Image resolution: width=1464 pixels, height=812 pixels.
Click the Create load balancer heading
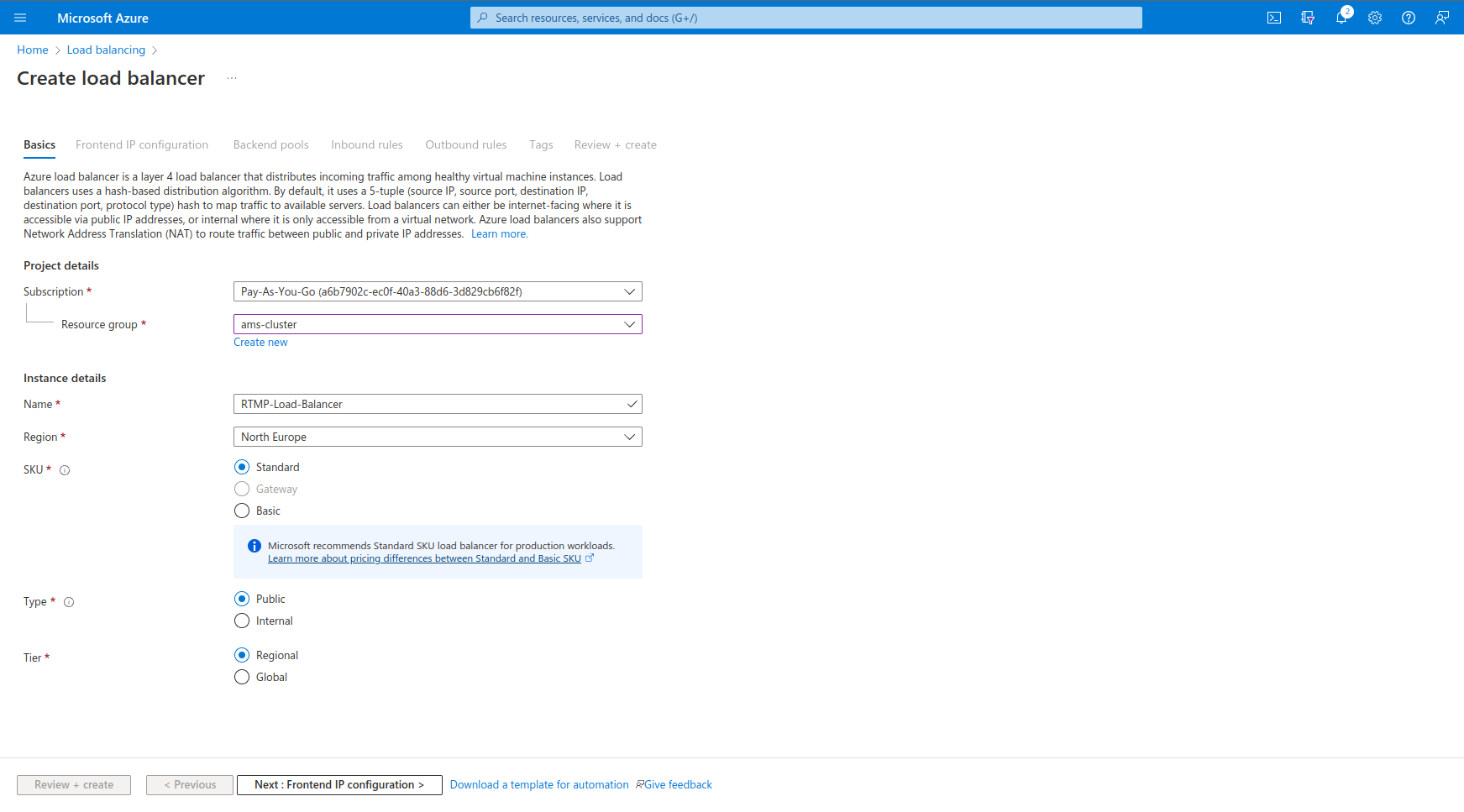pyautogui.click(x=111, y=78)
